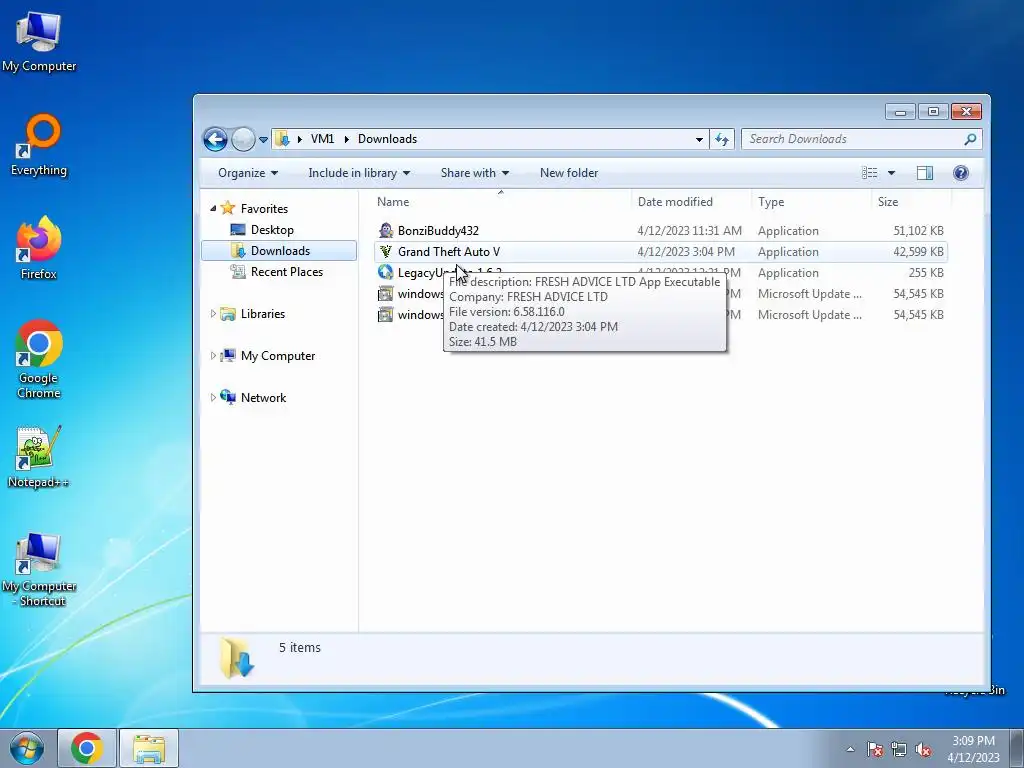This screenshot has height=768, width=1024.
Task: Click the New folder button
Action: click(x=569, y=173)
